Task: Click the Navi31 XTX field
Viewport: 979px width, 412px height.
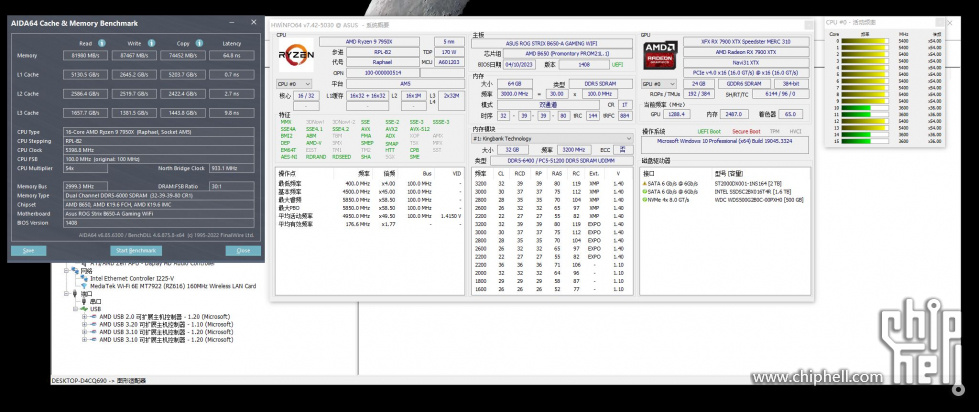Action: tap(746, 62)
